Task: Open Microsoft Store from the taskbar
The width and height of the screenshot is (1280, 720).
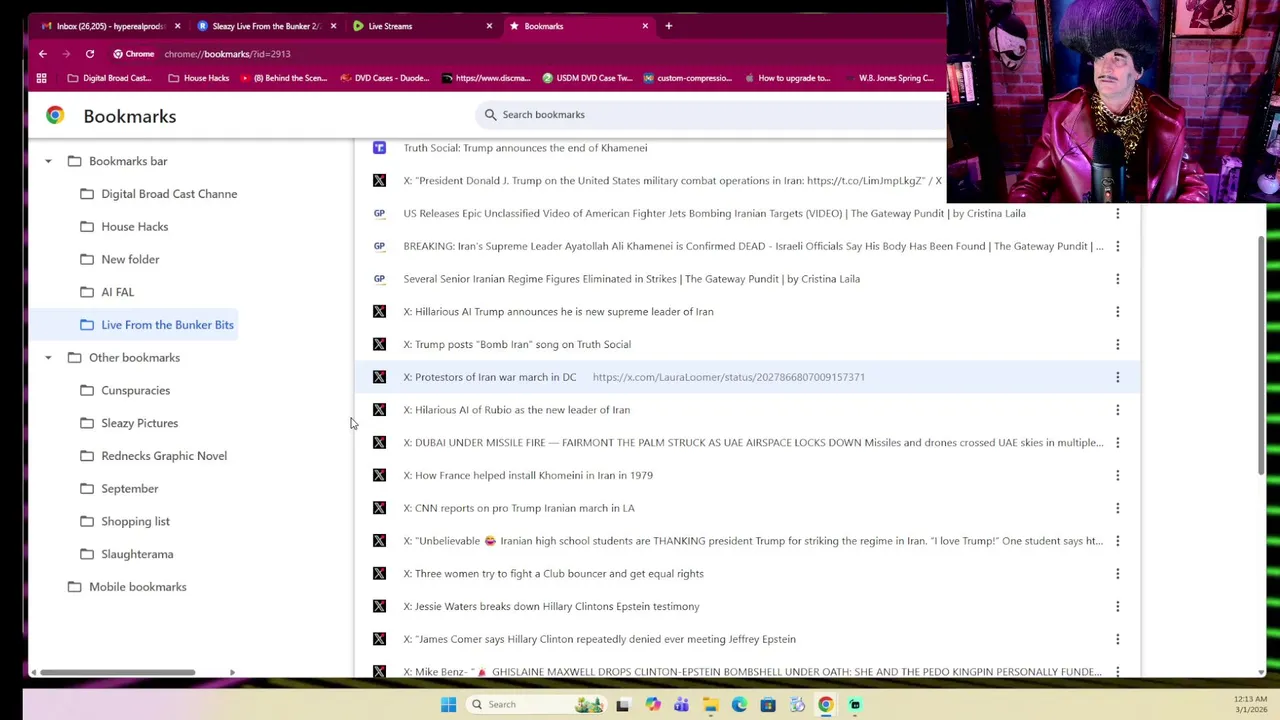Action: point(768,704)
